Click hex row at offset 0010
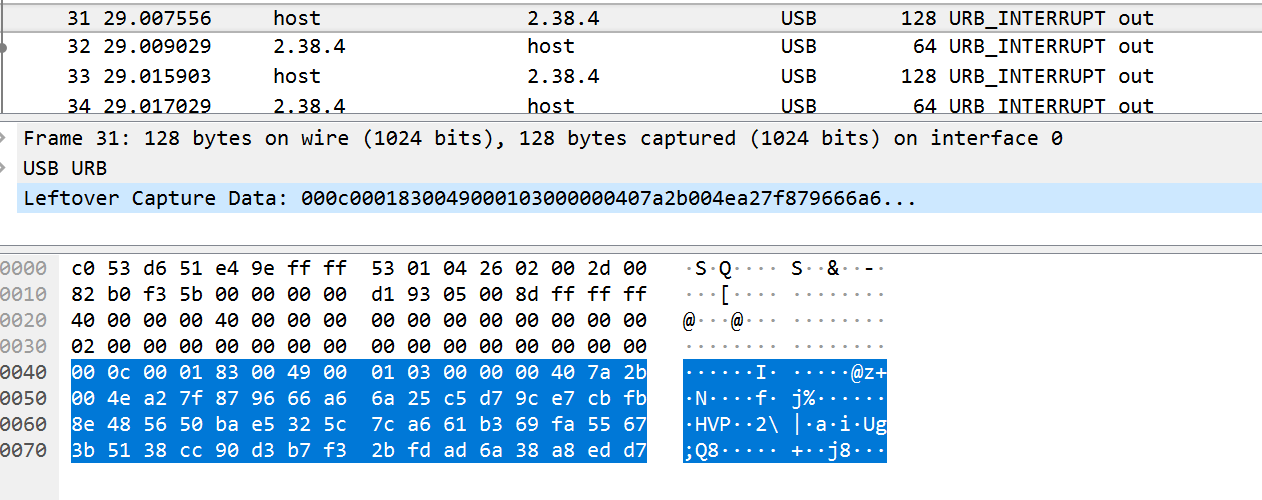Image resolution: width=1262 pixels, height=500 pixels. click(359, 295)
